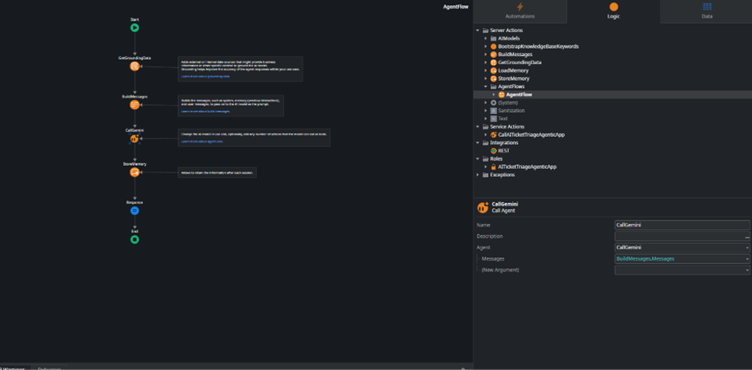Select the CallGemini agent node on canvas
Screen dimensions: 752x370
pyautogui.click(x=134, y=139)
